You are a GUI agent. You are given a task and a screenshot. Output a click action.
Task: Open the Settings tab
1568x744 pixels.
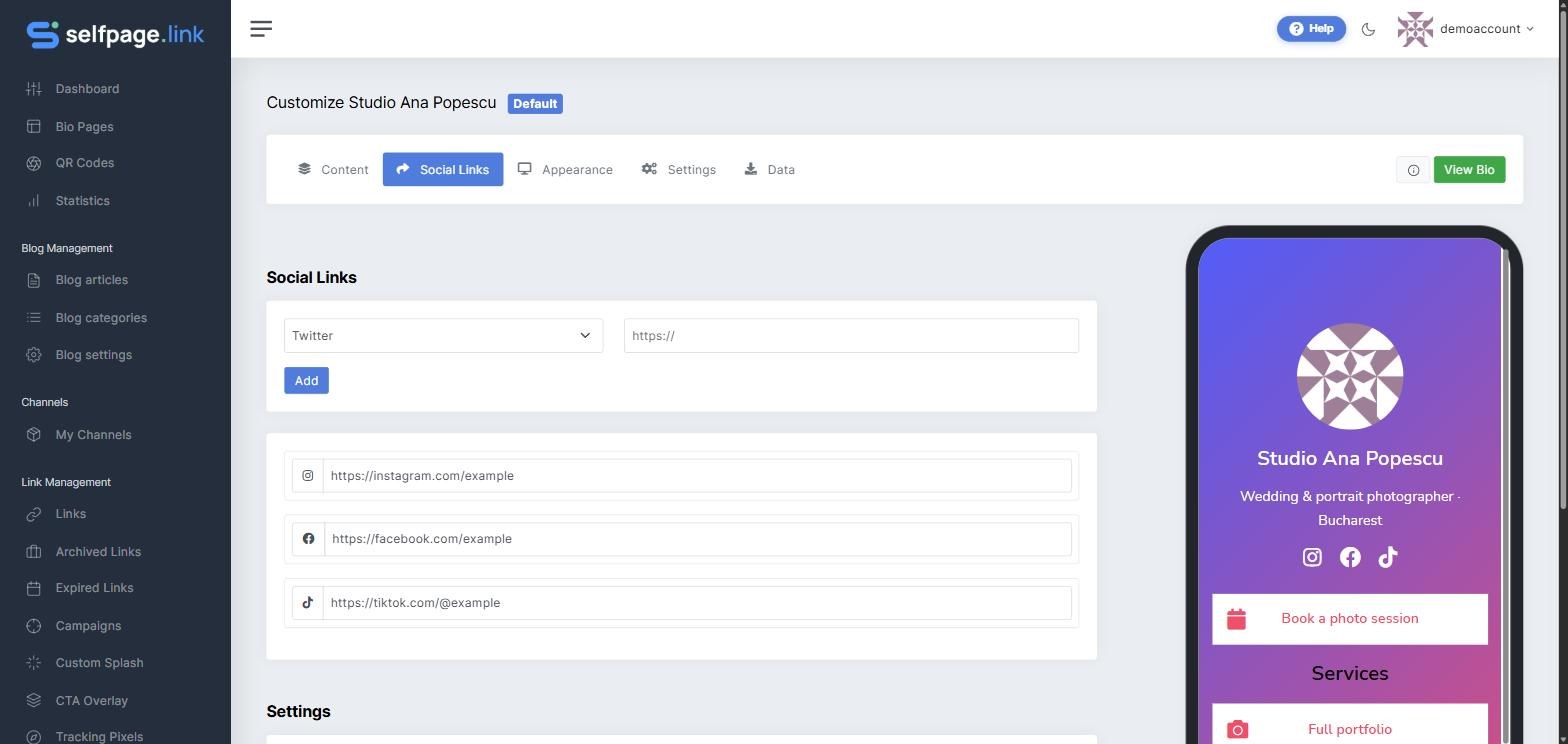point(679,170)
